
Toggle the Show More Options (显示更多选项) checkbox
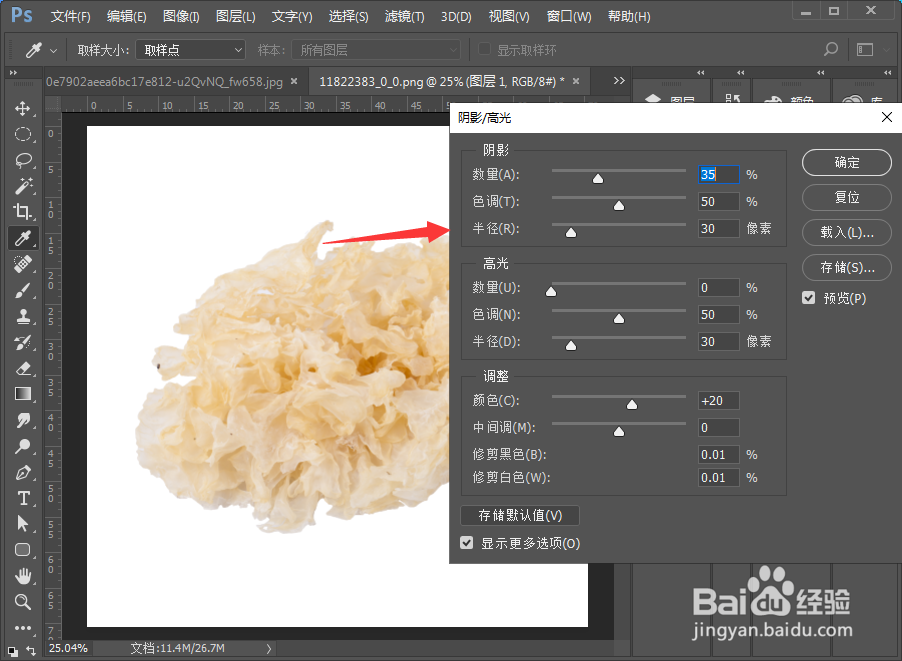point(467,542)
